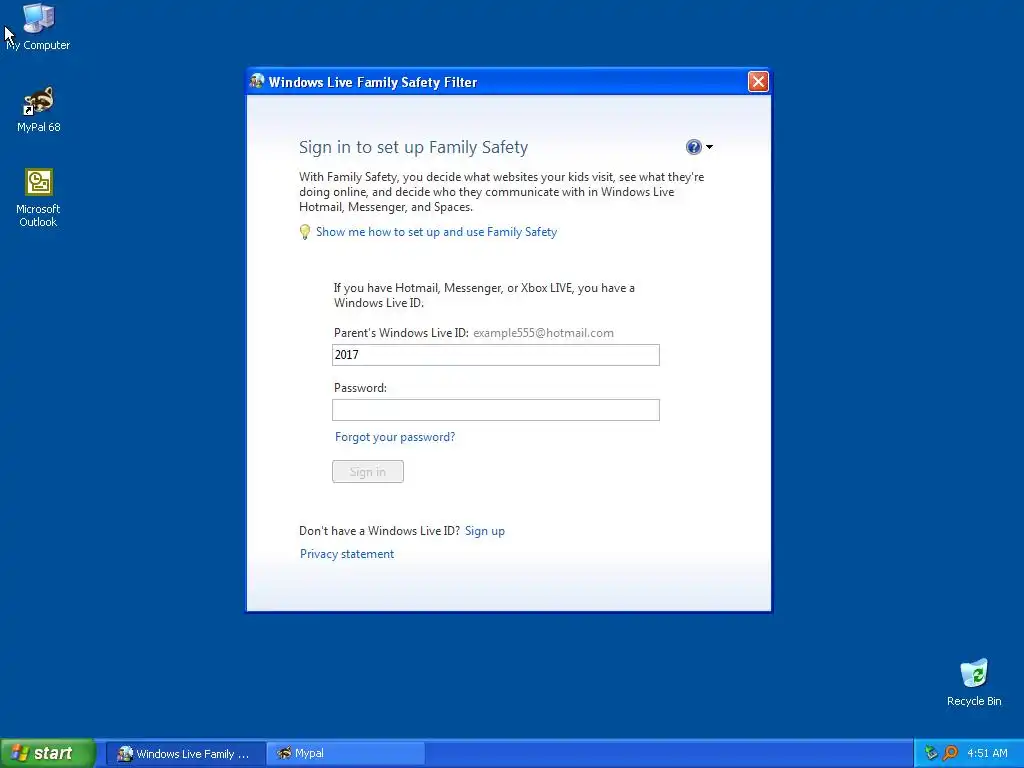Close the Family Safety Filter window
This screenshot has width=1024, height=768.
758,82
